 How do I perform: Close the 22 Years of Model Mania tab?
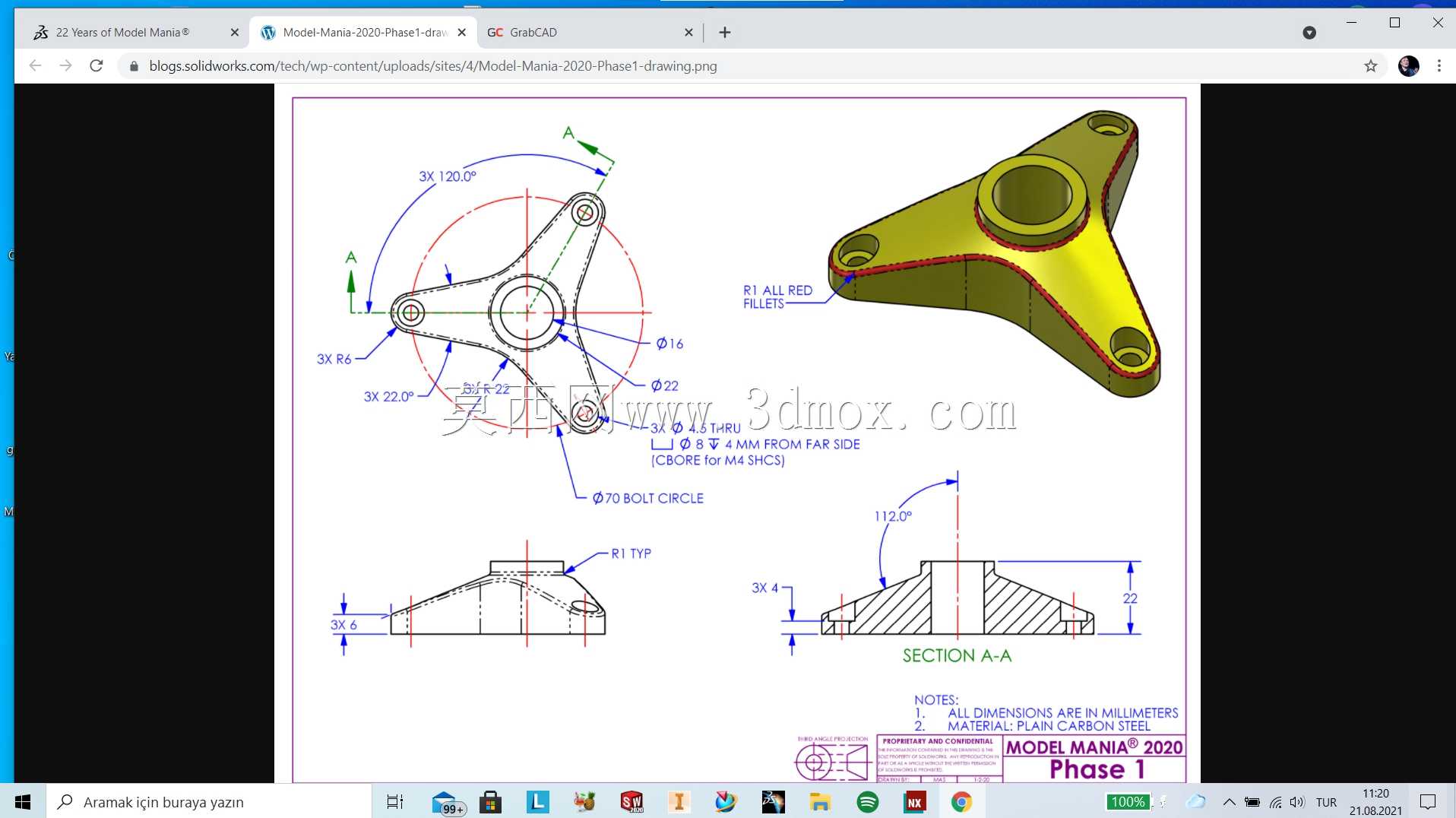click(x=234, y=33)
